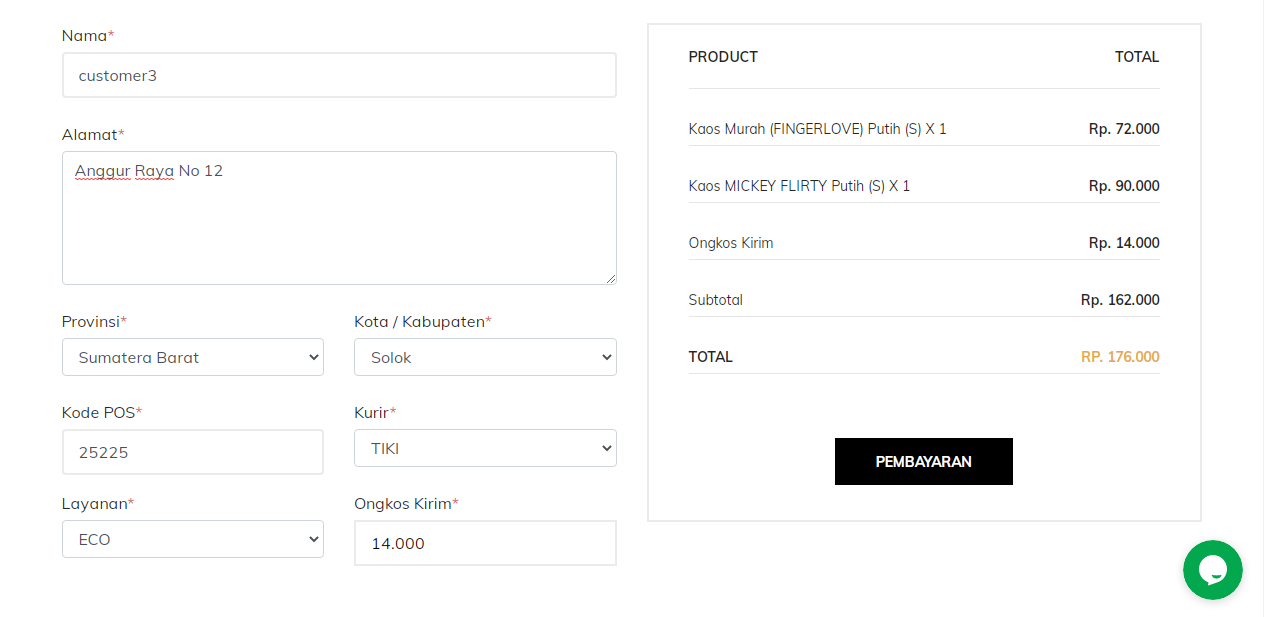Click the Subtotal Rp. 162.000 value
The height and width of the screenshot is (617, 1264).
pos(1120,300)
